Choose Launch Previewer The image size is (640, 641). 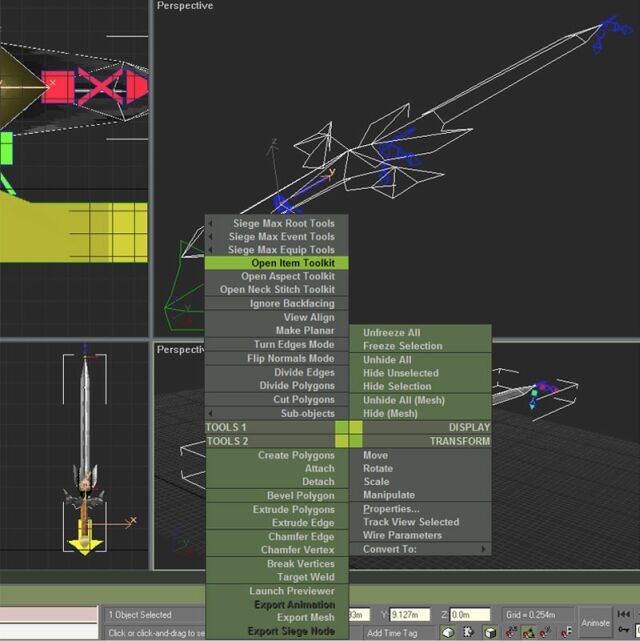[277, 591]
